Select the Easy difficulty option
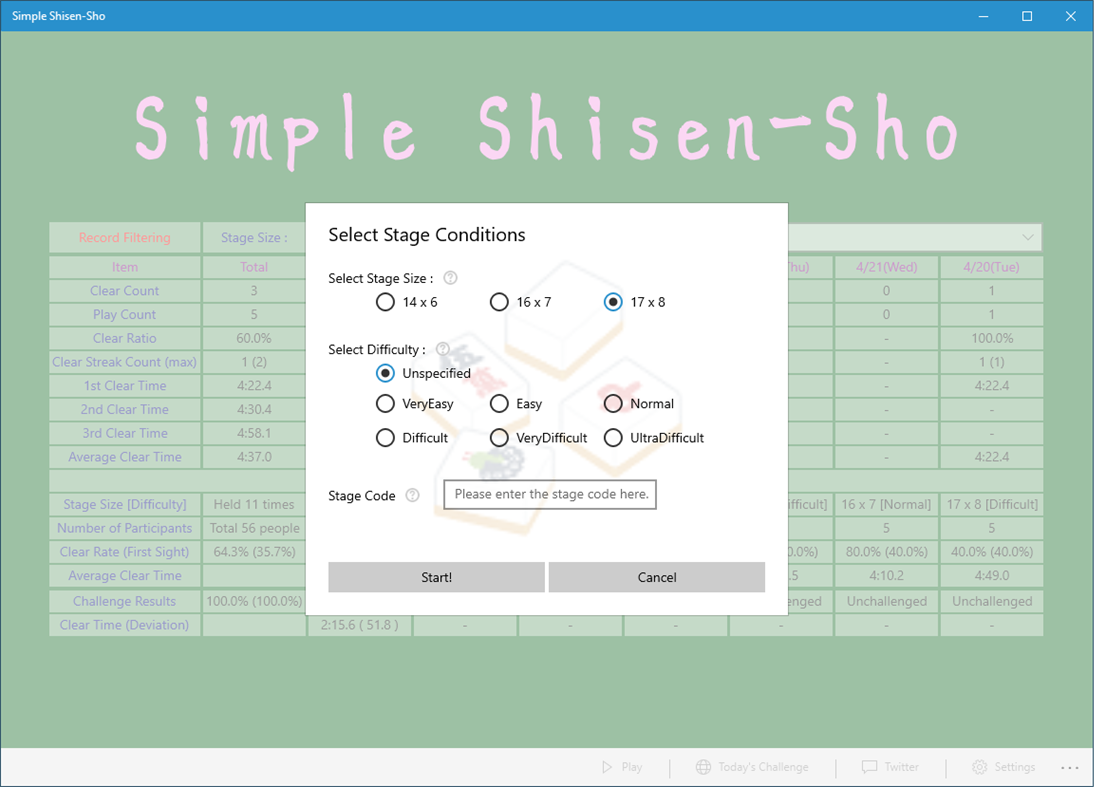The image size is (1094, 787). pos(499,403)
